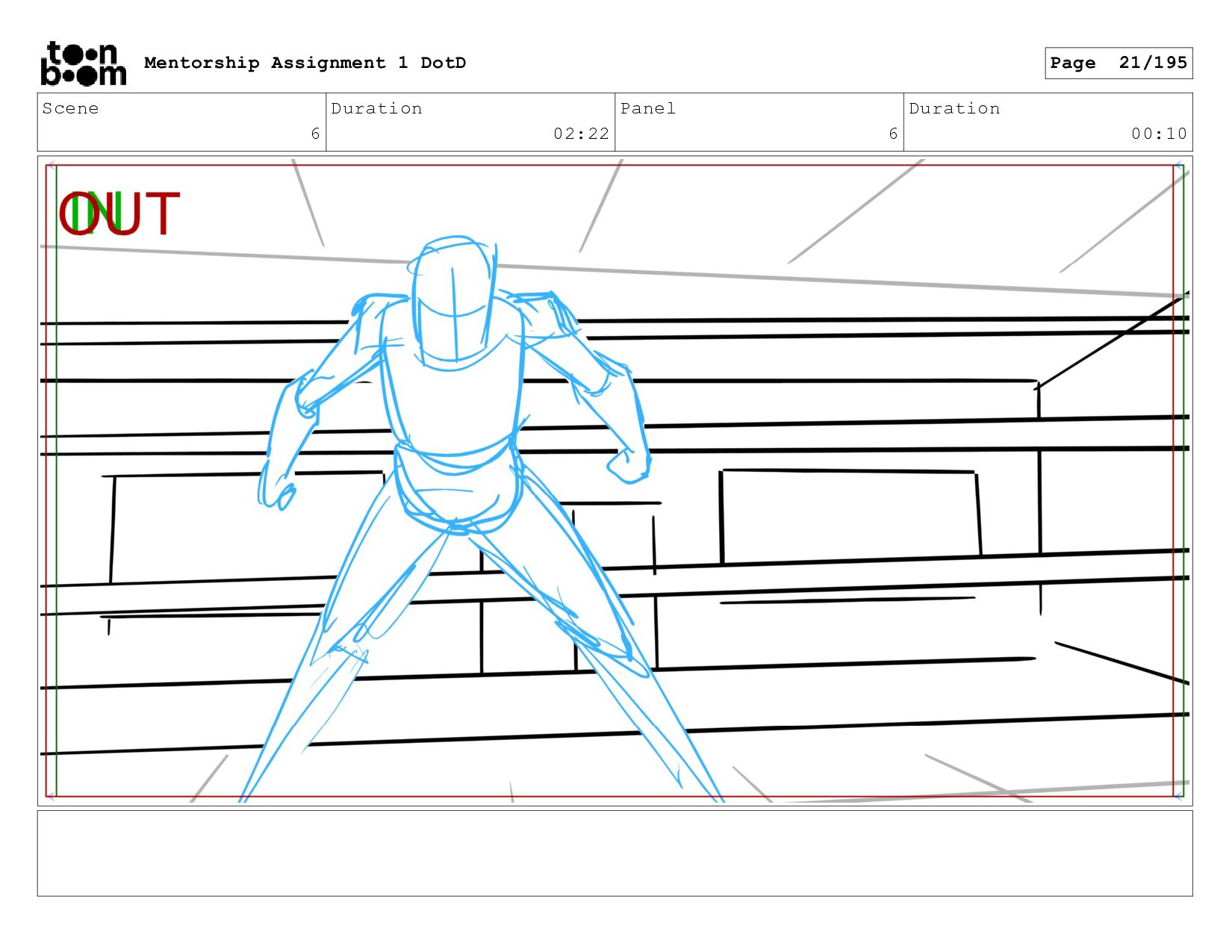Select the scene duration value 02:22
Image resolution: width=1232 pixels, height=952 pixels.
pyautogui.click(x=581, y=134)
